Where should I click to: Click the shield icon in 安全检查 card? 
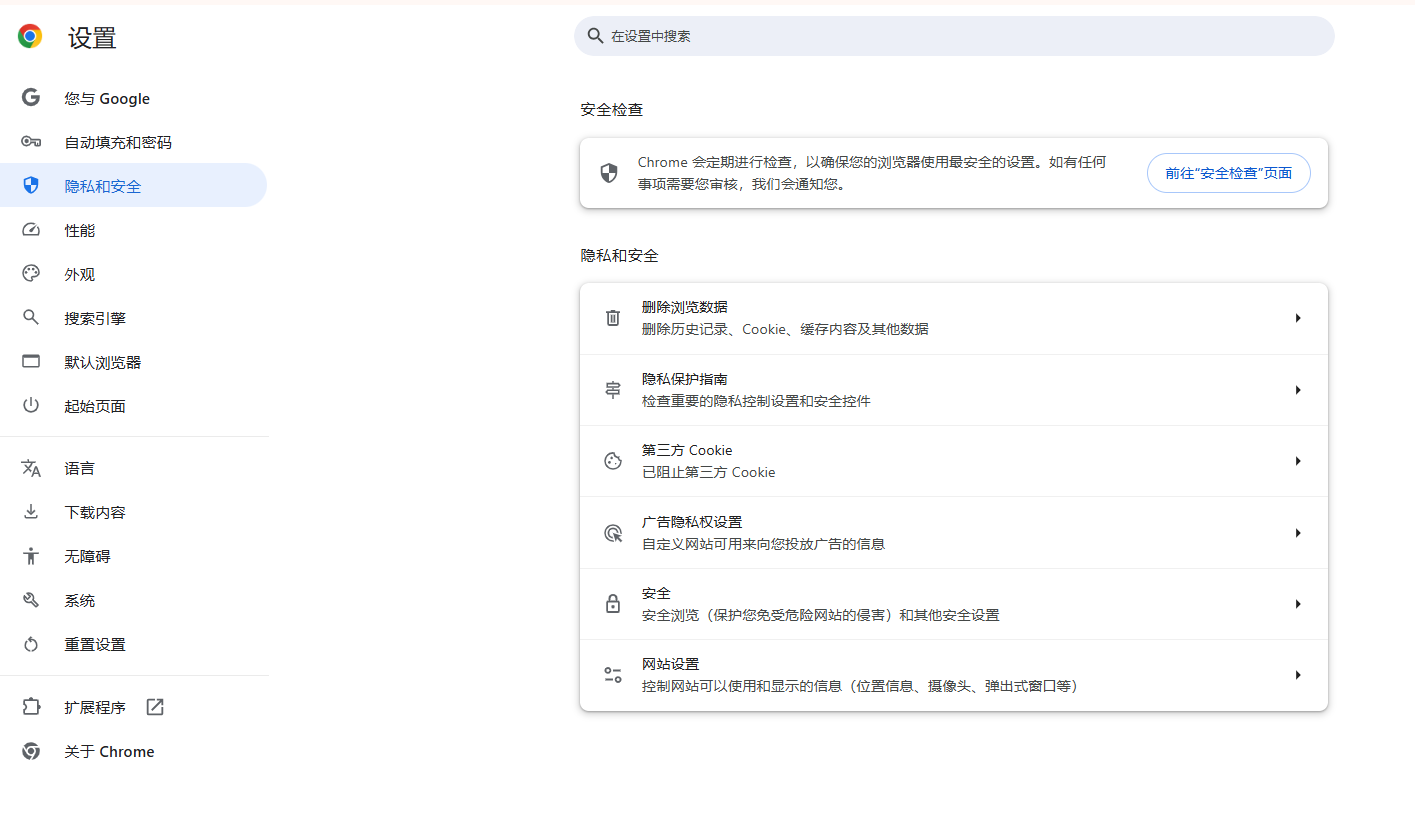coord(609,173)
